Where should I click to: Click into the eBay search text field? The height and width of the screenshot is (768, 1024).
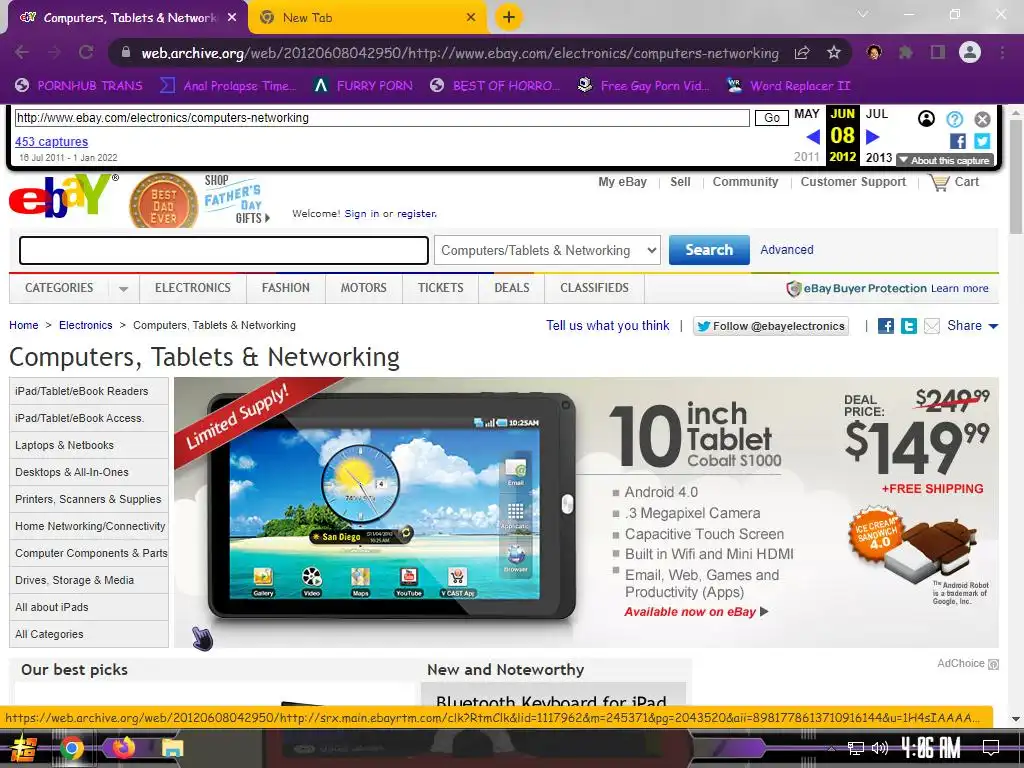point(224,250)
